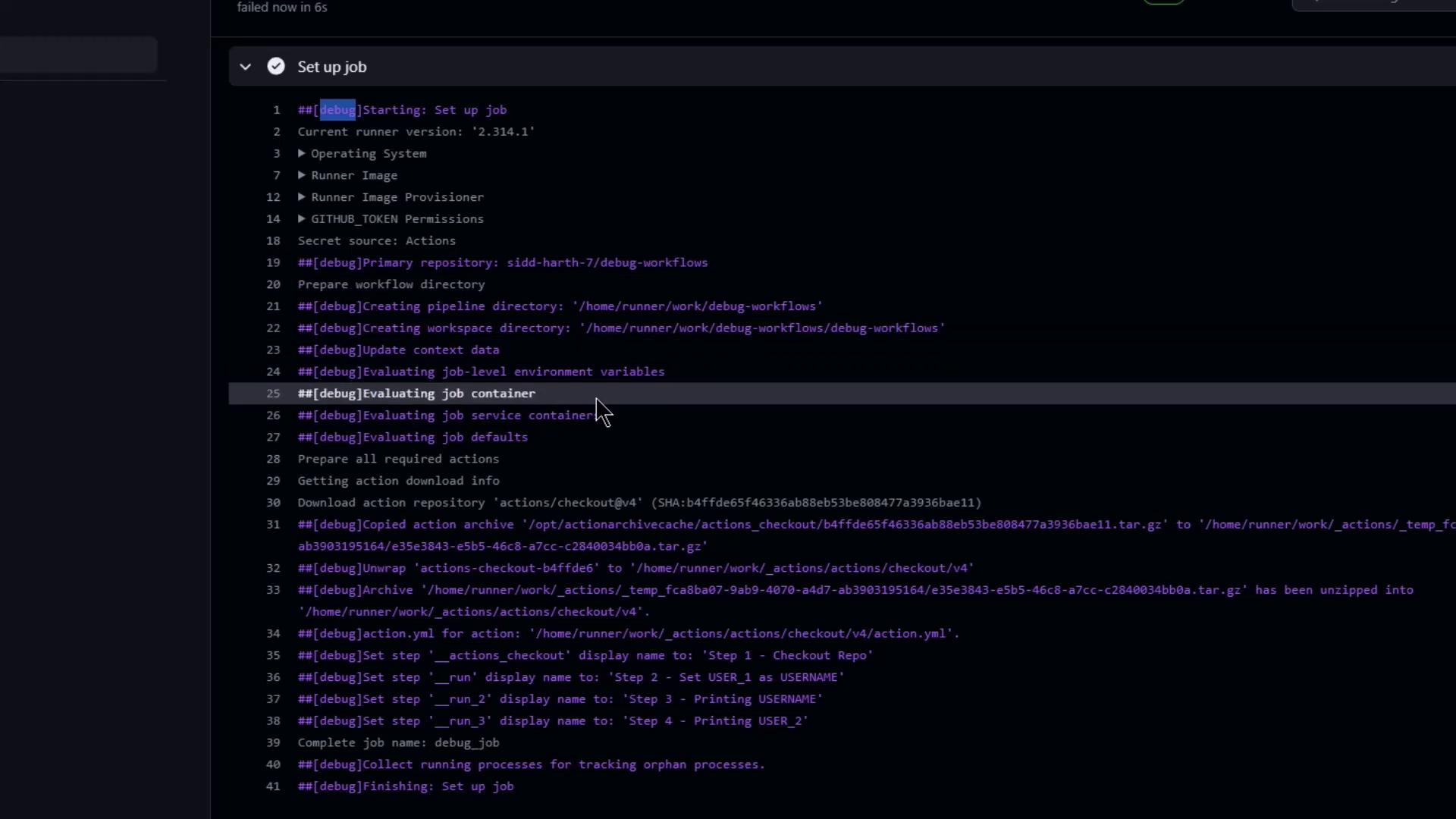Click line number 19 permalink
This screenshot has height=819, width=1456.
click(x=273, y=262)
